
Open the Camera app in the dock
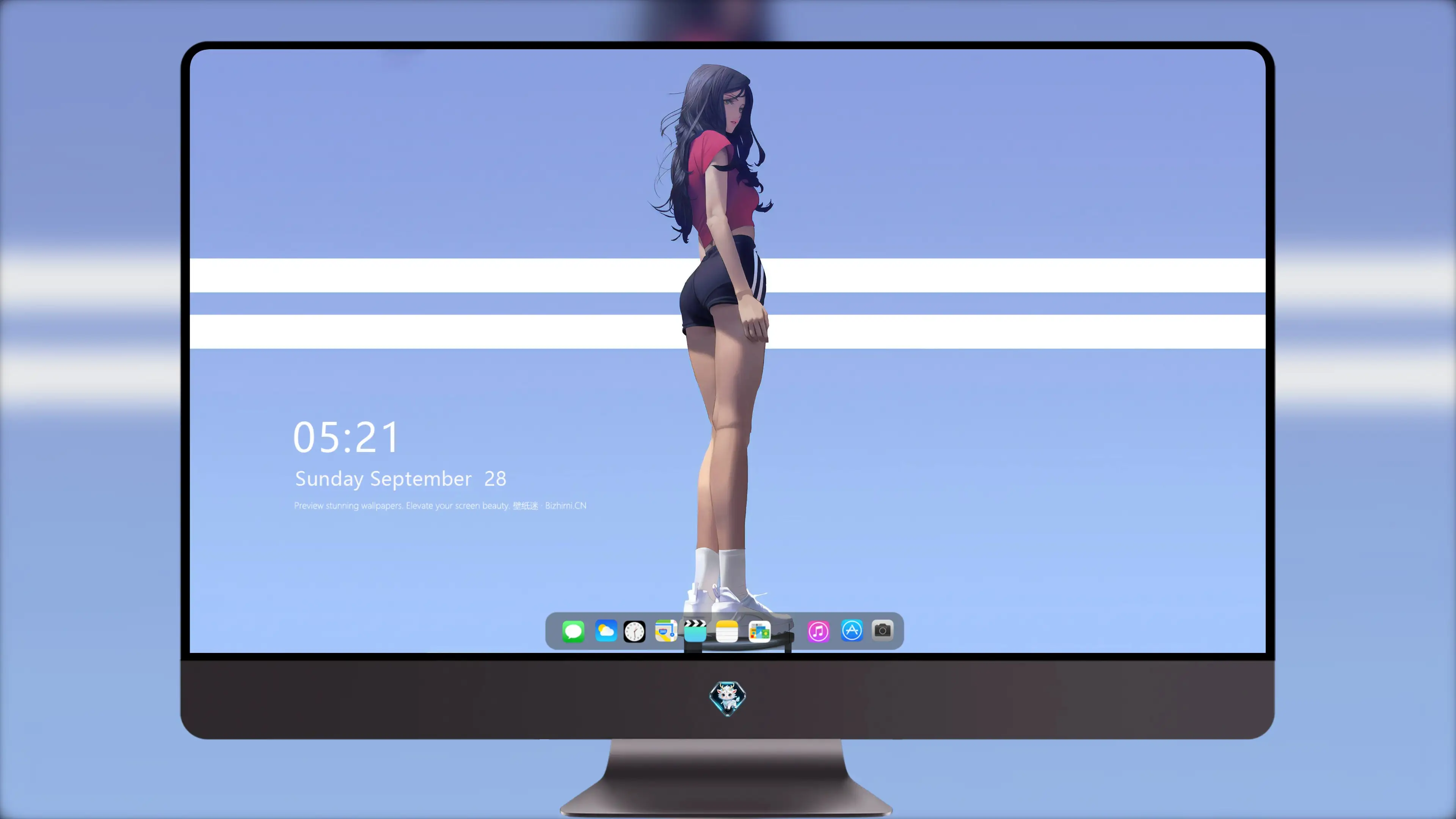click(x=882, y=630)
